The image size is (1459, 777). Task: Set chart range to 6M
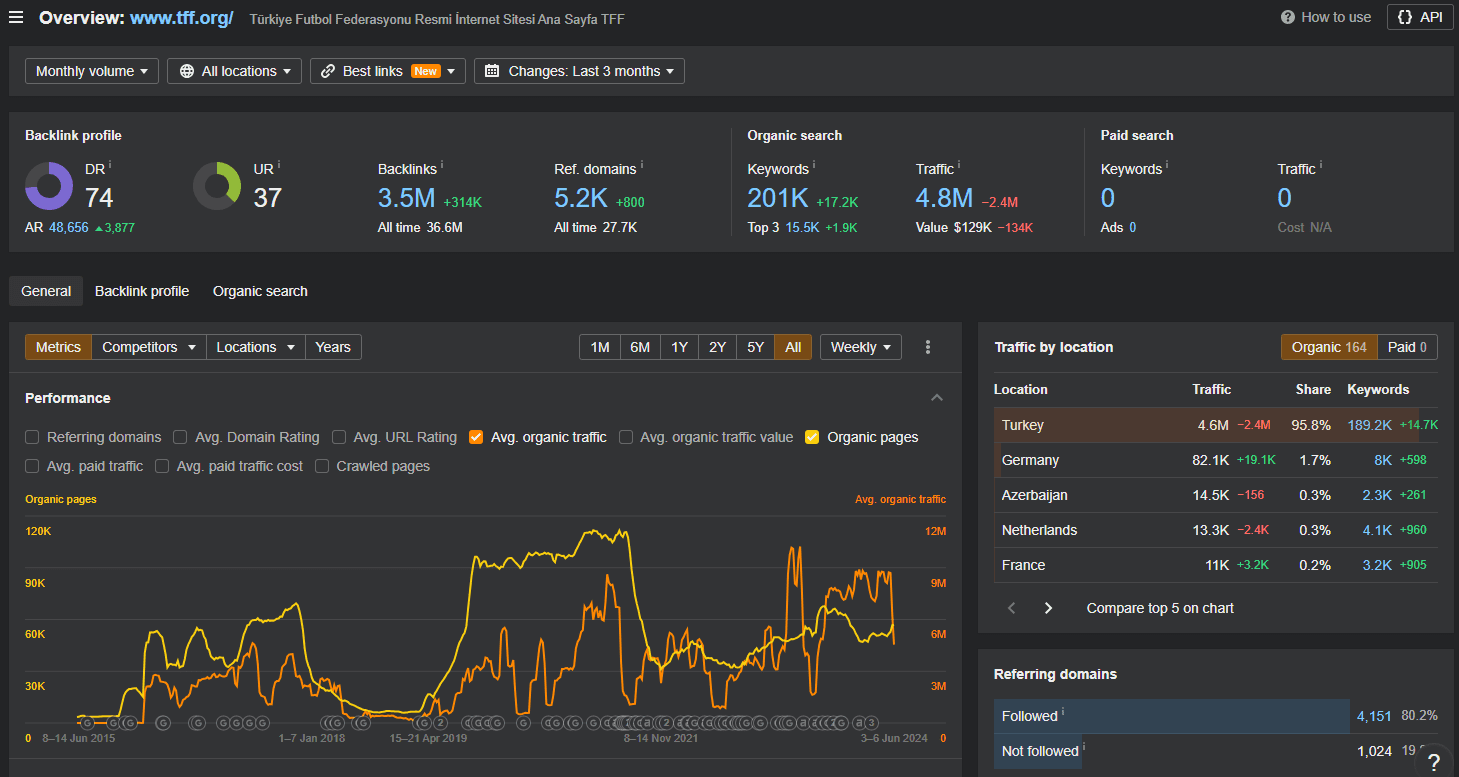tap(640, 347)
